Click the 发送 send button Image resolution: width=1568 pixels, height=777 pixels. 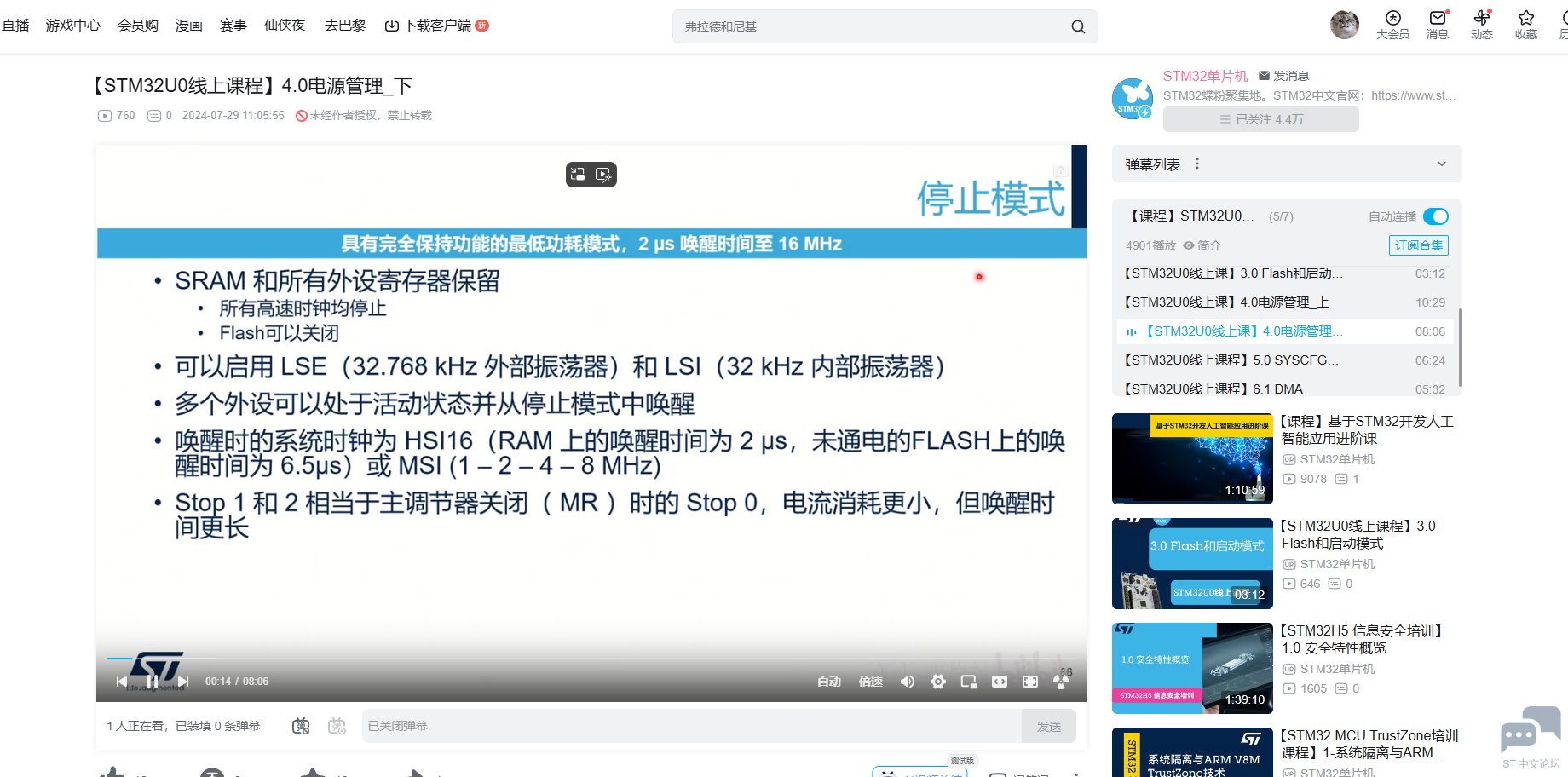pos(1049,726)
